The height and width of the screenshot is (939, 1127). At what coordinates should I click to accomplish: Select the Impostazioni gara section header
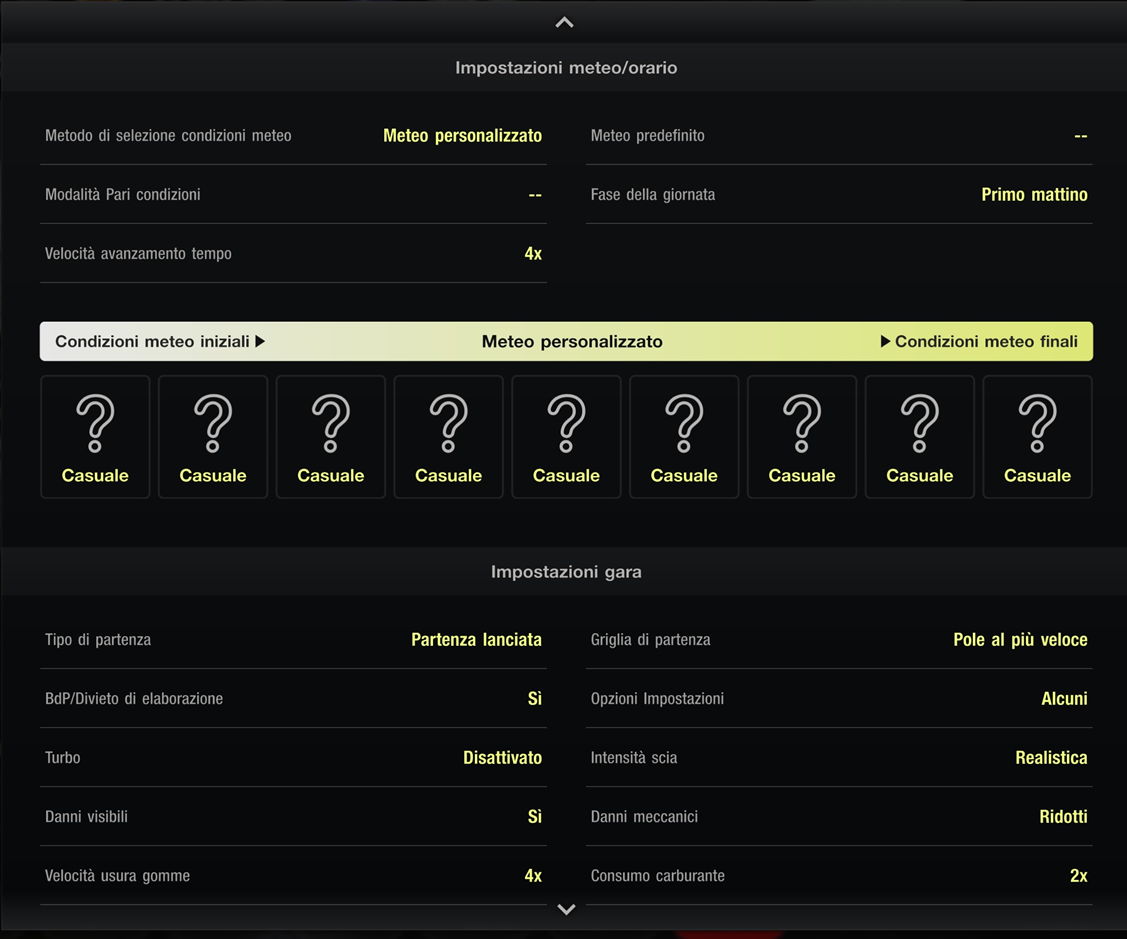(x=566, y=572)
